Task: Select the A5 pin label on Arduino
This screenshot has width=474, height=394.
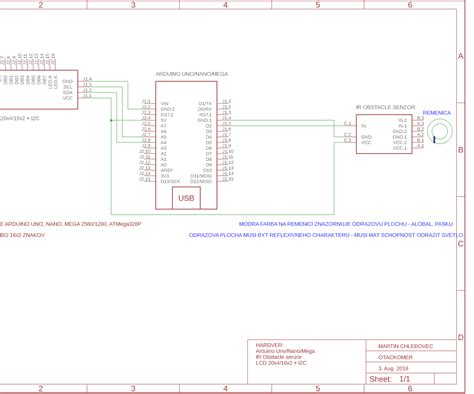Action: [x=164, y=137]
